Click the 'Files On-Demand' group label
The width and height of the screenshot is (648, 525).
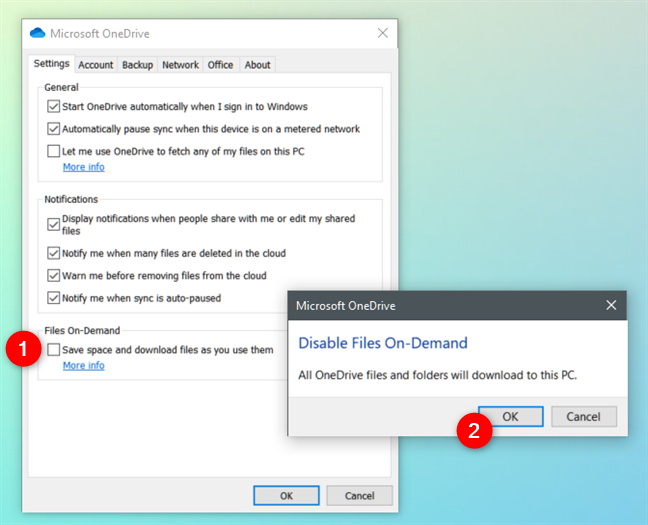[82, 331]
